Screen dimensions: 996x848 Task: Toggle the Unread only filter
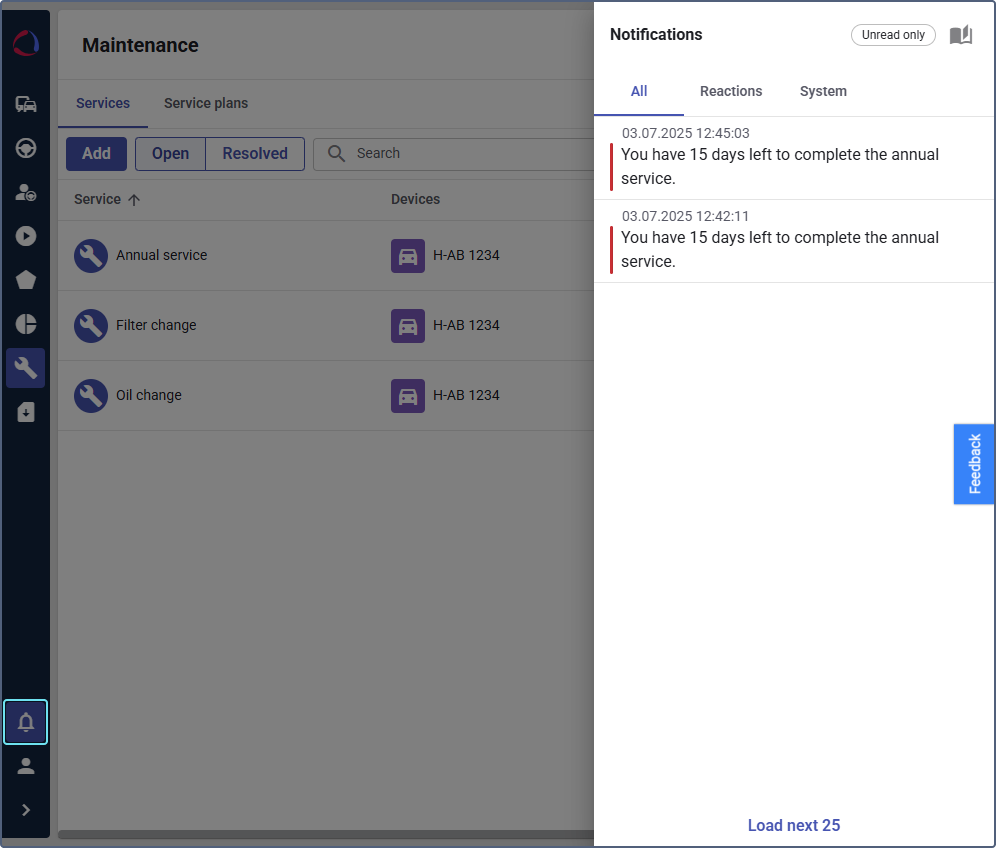point(893,35)
